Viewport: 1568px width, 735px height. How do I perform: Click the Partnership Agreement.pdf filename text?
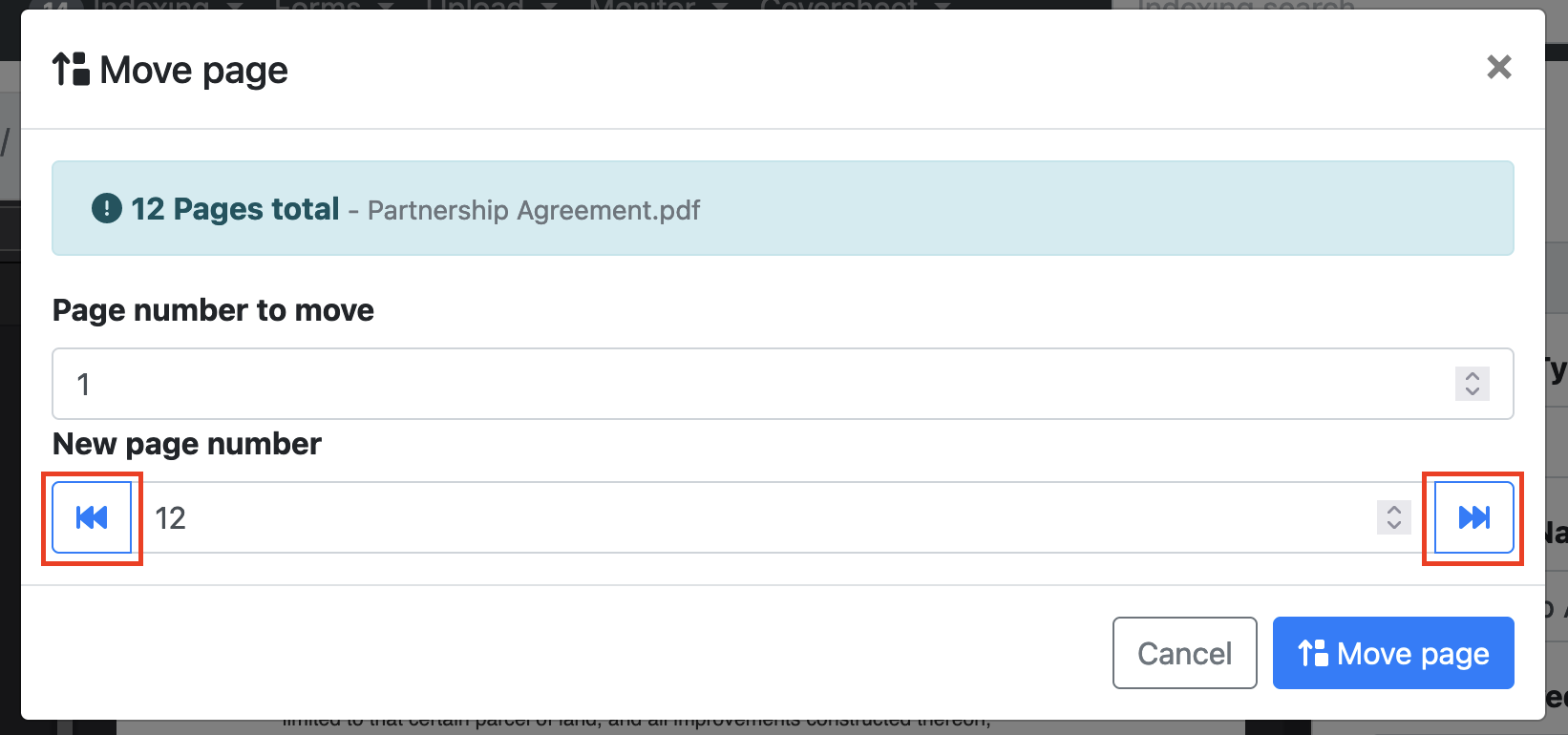click(x=534, y=210)
